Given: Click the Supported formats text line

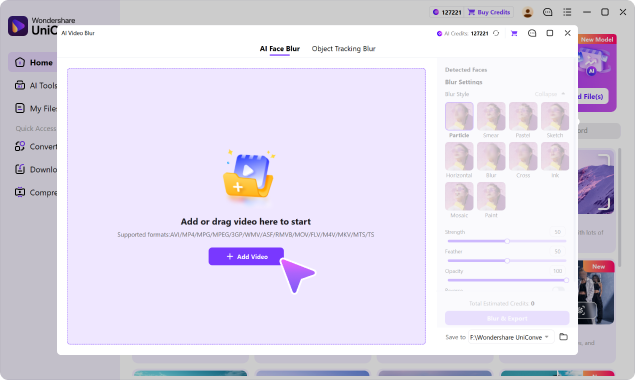Looking at the screenshot, I should [x=246, y=235].
